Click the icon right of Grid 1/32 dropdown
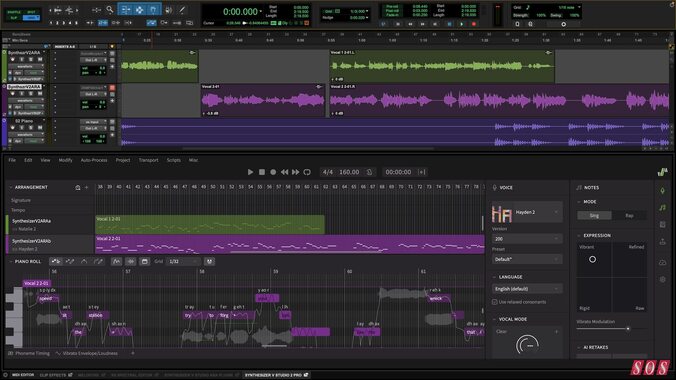The height and width of the screenshot is (380, 676). 209,261
